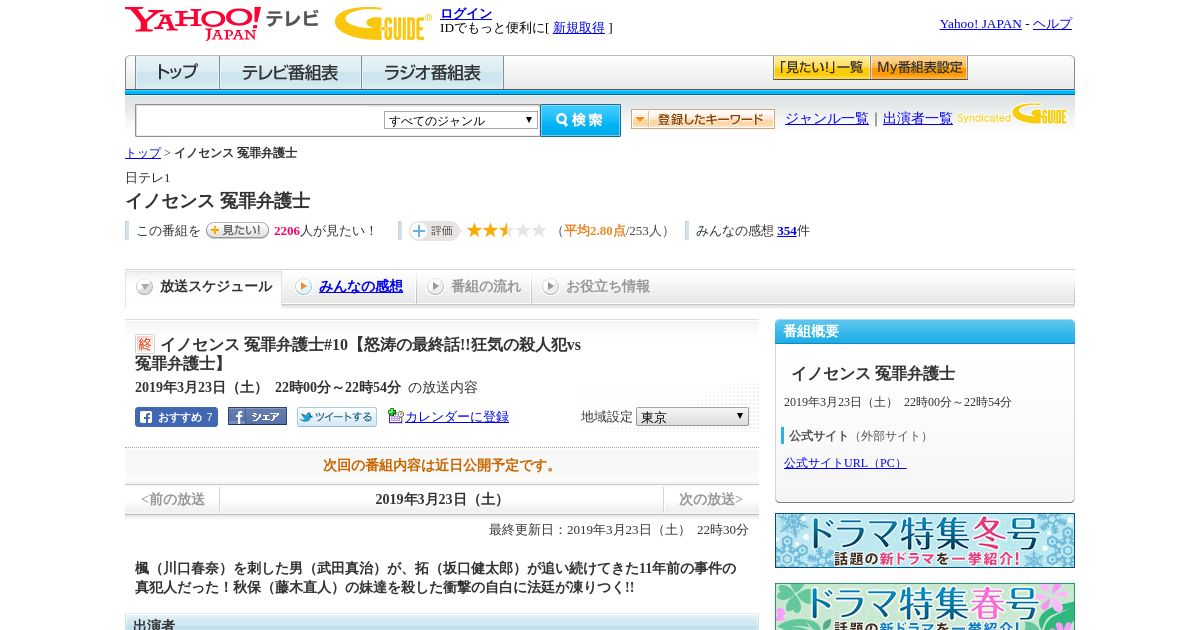Click the 番組概要 panel header

tap(925, 332)
